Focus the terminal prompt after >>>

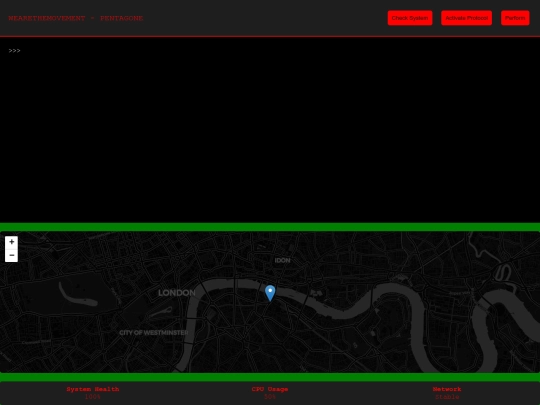tap(14, 51)
